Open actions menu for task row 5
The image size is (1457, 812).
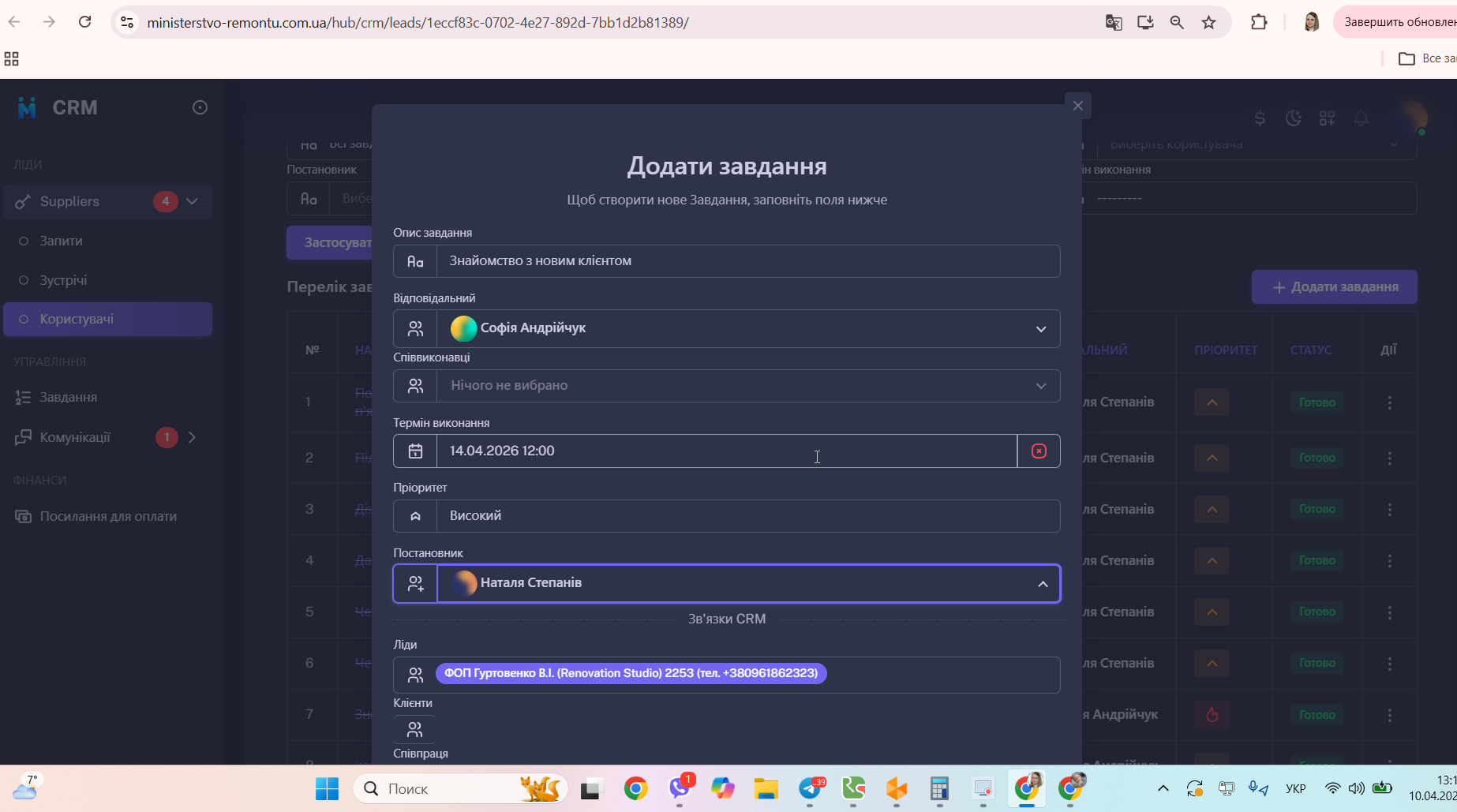click(x=1390, y=612)
